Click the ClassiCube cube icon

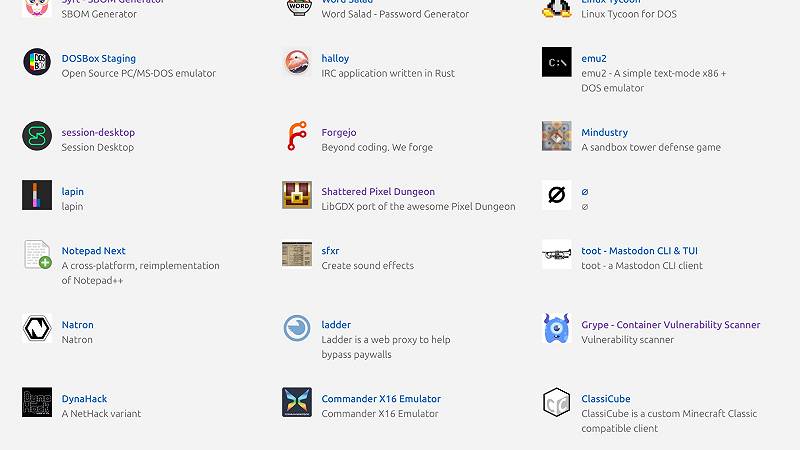click(x=557, y=402)
